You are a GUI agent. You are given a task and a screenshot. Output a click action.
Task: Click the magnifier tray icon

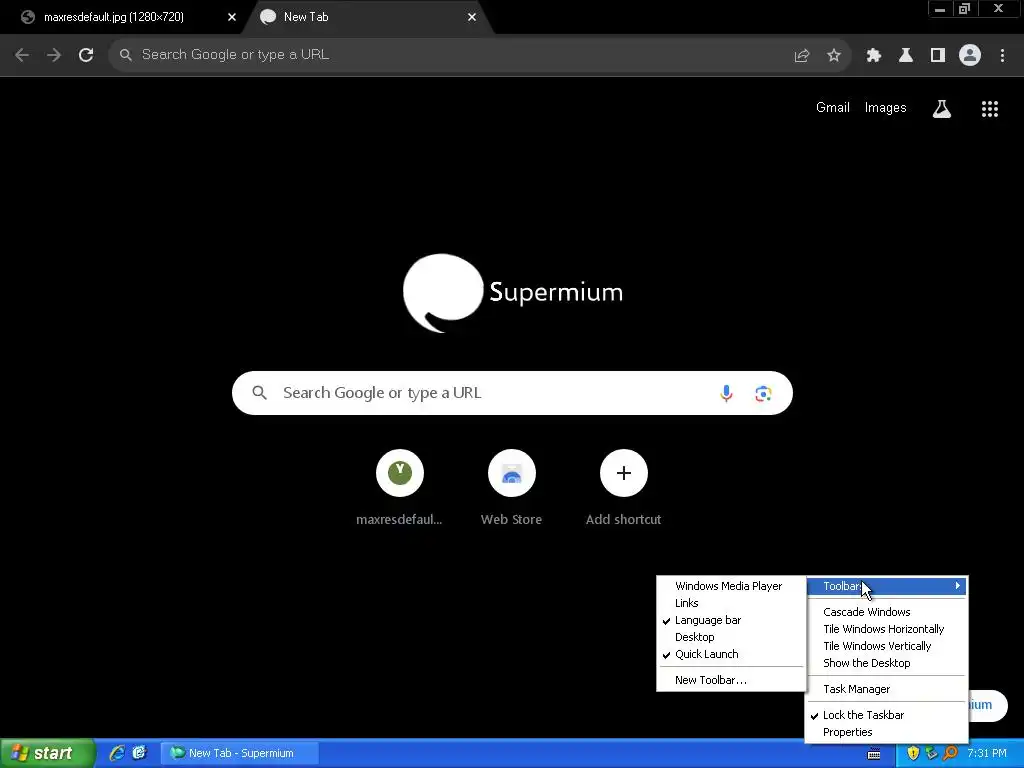coord(950,753)
